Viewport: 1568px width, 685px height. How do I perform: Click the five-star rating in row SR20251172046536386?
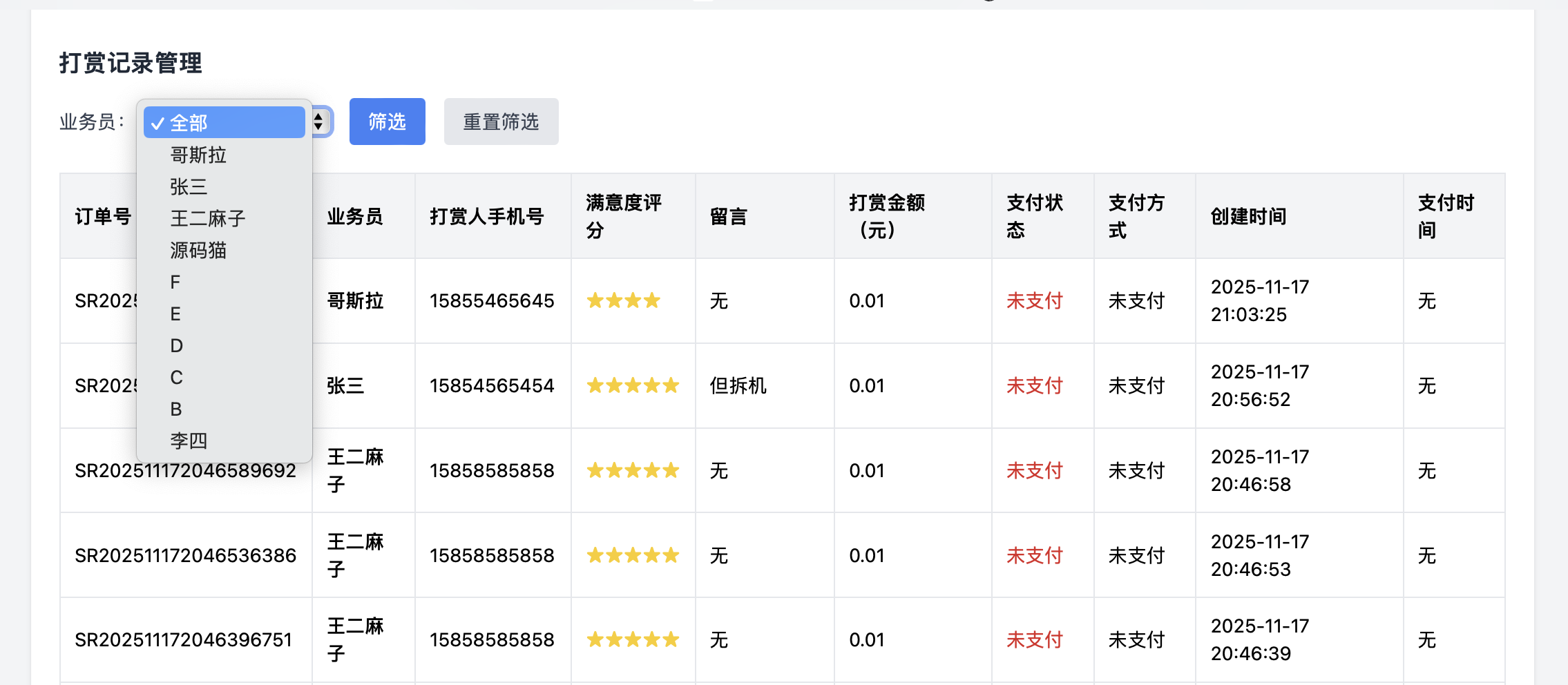[x=632, y=554]
